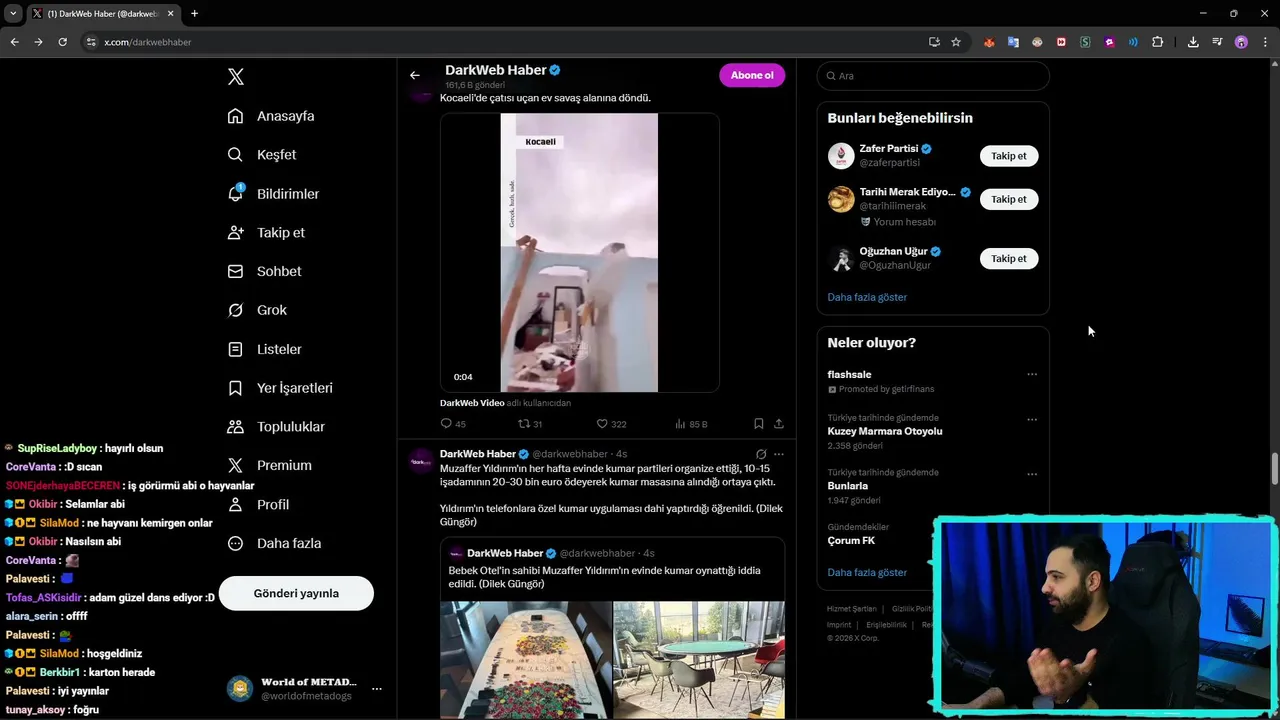Image resolution: width=1280 pixels, height=720 pixels.
Task: Like the Kocaeli post with 322 likes
Action: (x=611, y=424)
